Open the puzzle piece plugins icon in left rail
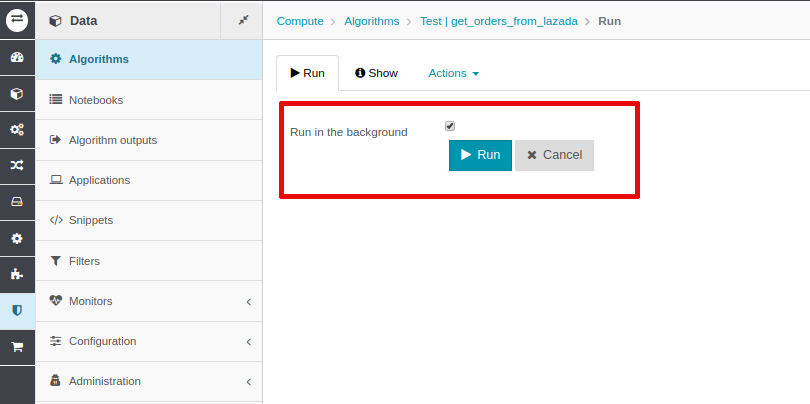 [x=17, y=274]
